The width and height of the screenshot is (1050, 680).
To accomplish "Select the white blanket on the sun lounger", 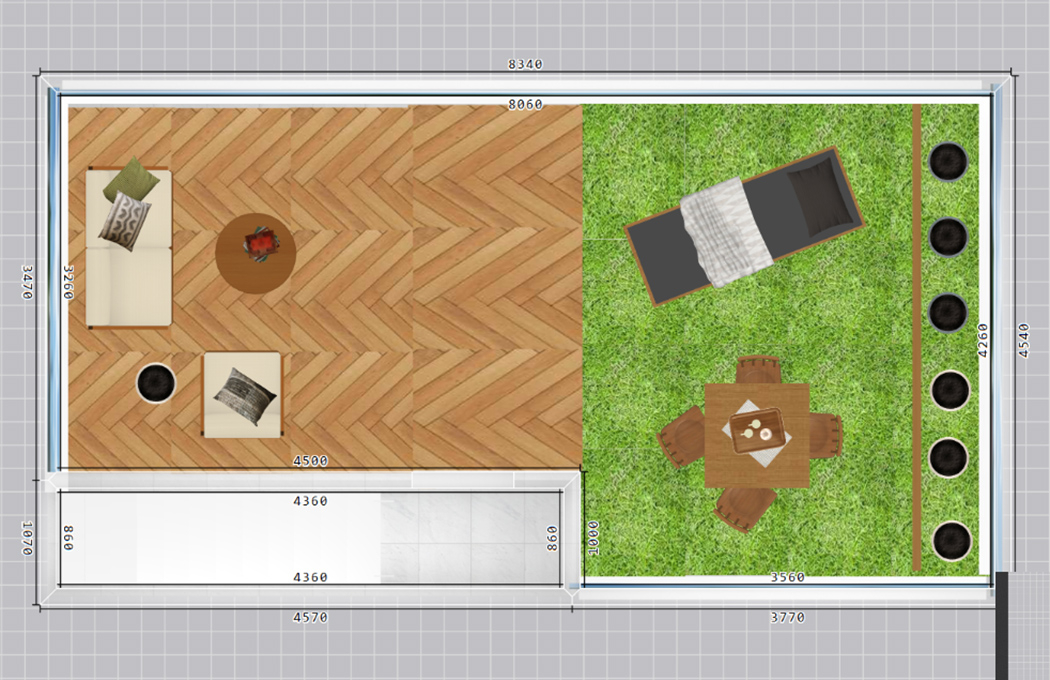I will pos(726,232).
